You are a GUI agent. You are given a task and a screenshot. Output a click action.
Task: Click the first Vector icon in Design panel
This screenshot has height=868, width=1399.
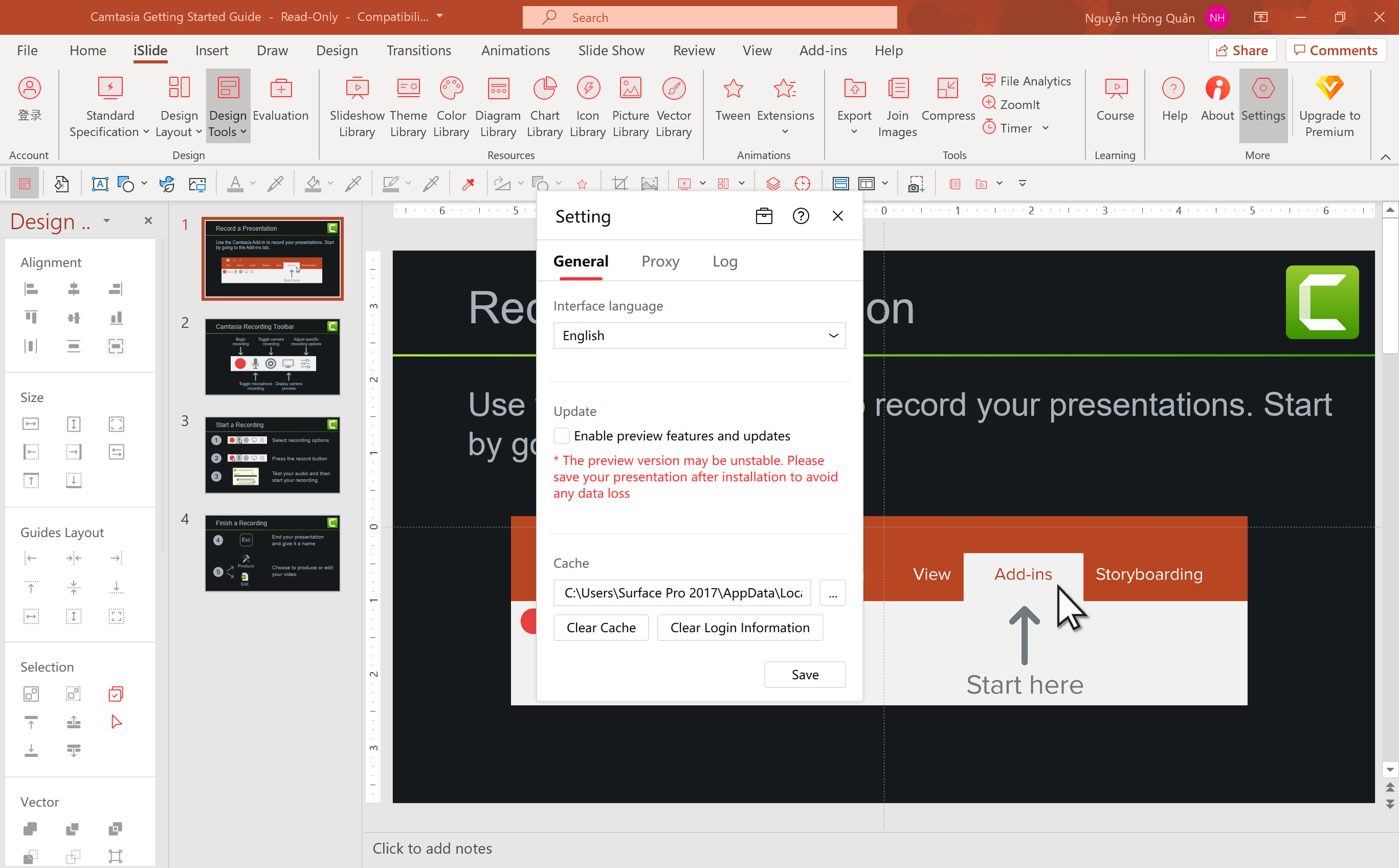click(x=31, y=829)
